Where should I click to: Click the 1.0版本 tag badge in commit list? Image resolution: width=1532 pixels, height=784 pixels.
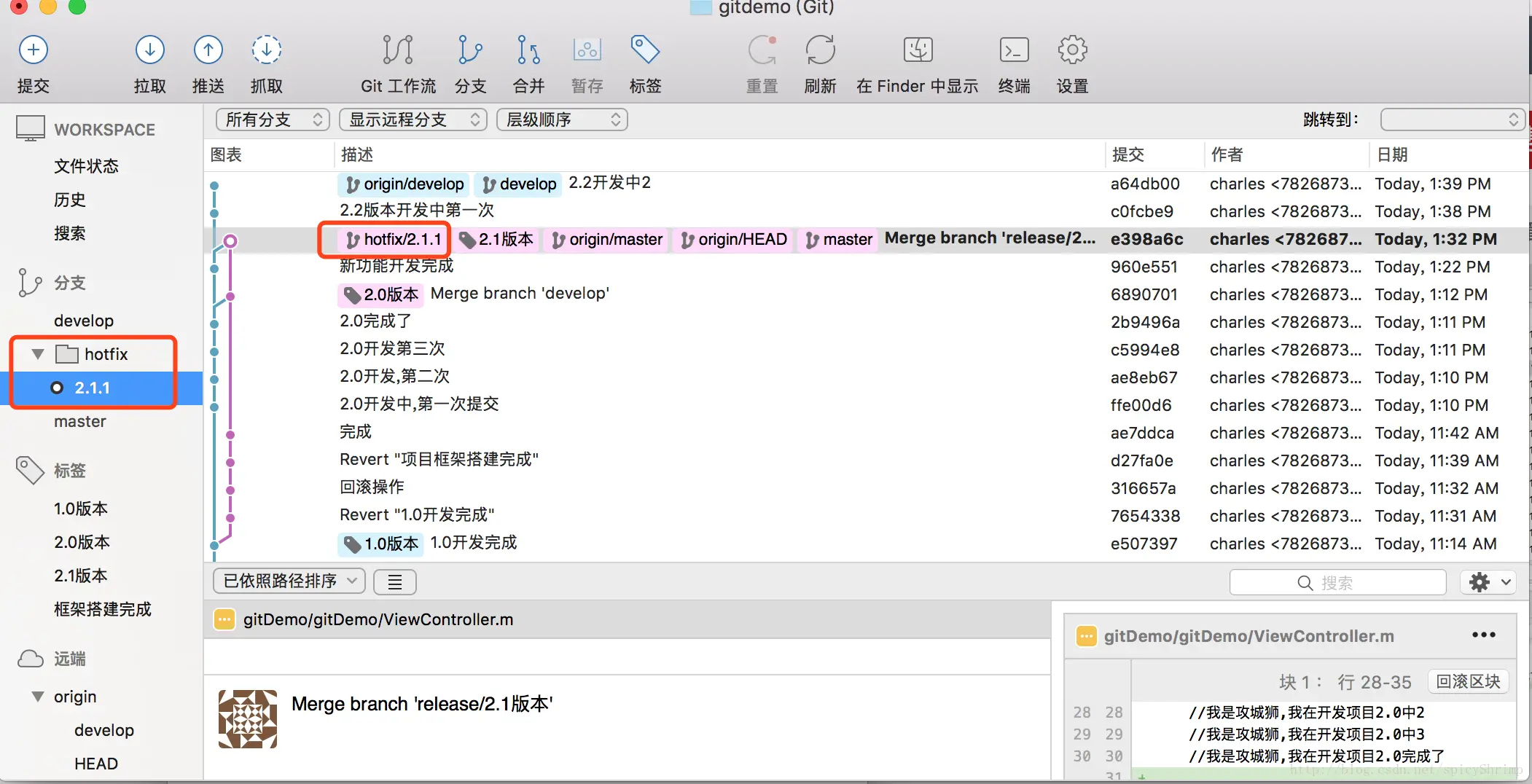coord(381,544)
